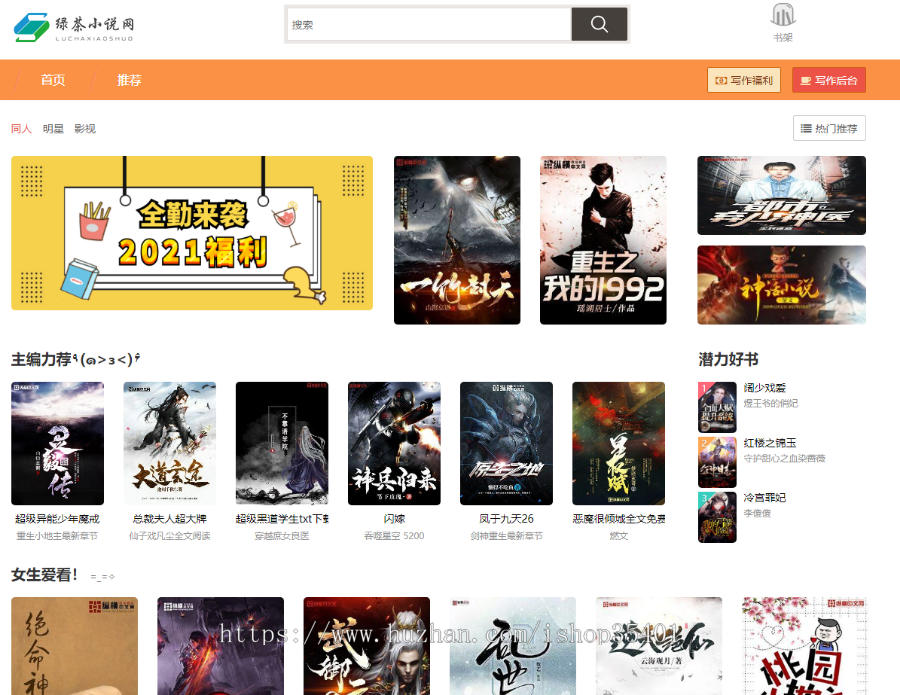900x695 pixels.
Task: Click the 闪嫁 title link
Action: click(394, 519)
